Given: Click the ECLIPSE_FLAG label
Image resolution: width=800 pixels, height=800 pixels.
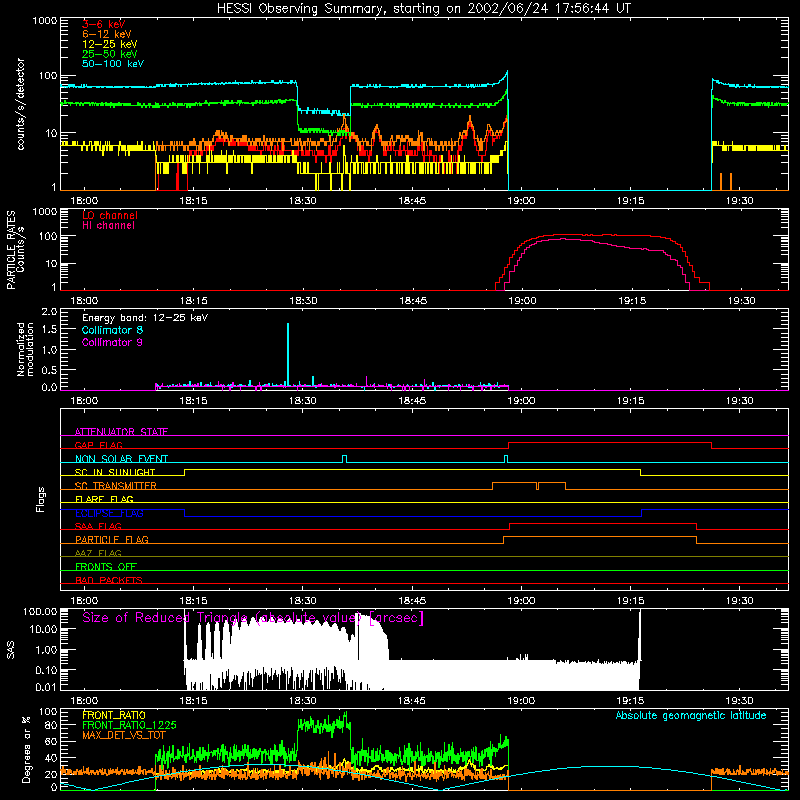Looking at the screenshot, I should coord(109,513).
